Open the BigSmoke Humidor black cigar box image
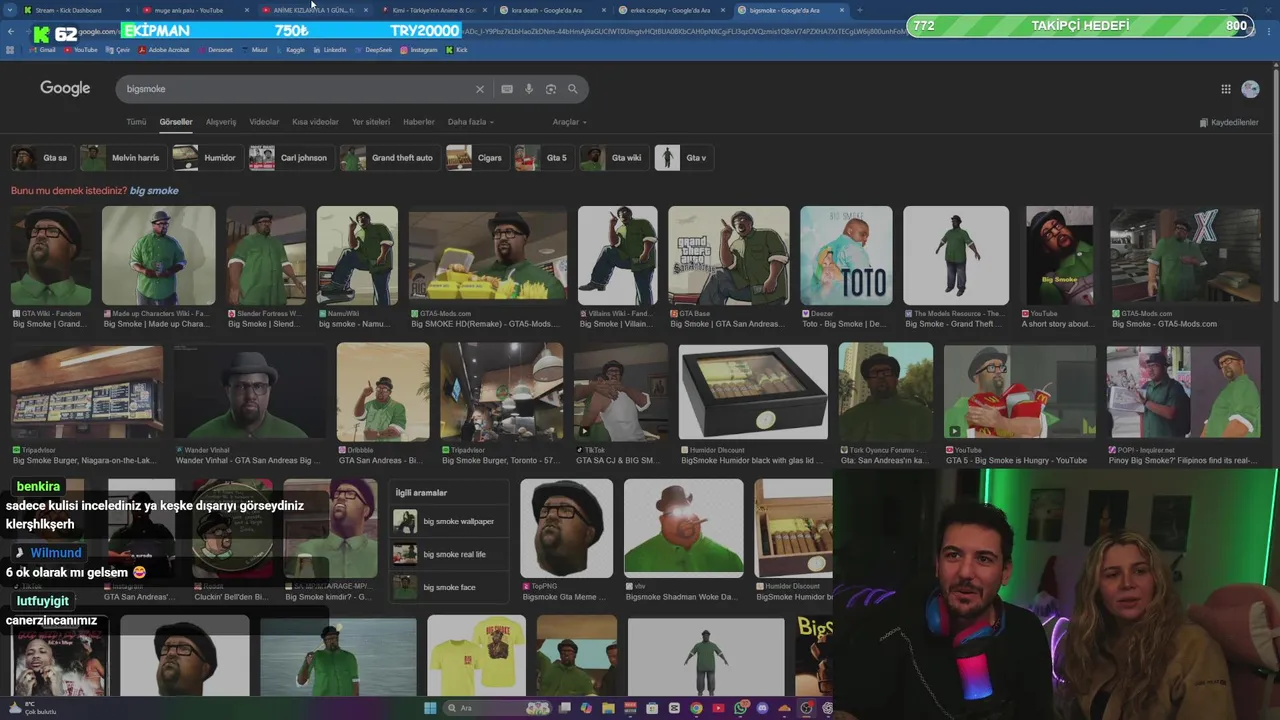This screenshot has width=1280, height=720. pos(753,392)
